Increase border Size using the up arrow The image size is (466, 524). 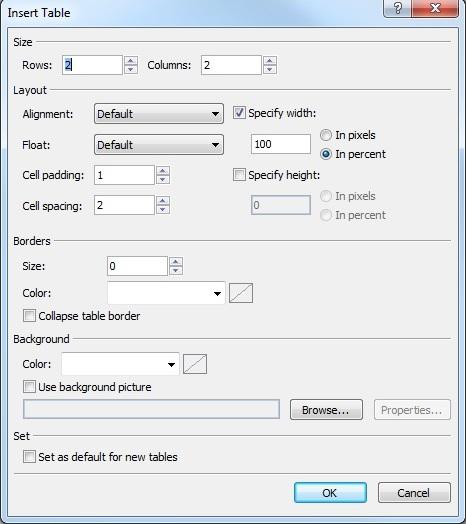(x=176, y=262)
